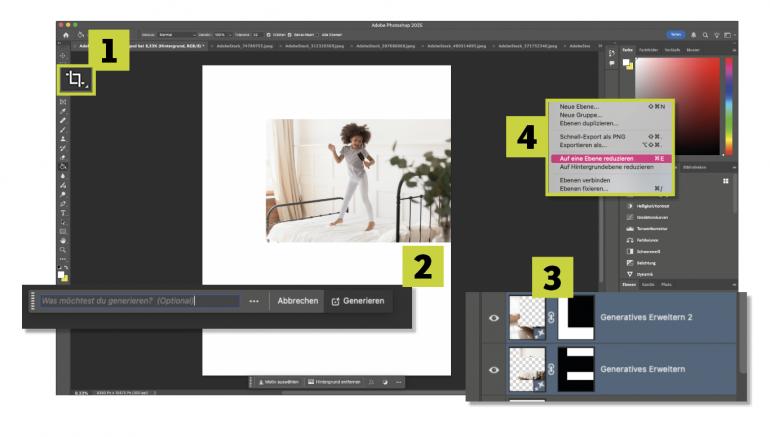770x437 pixels.
Task: Pick a color in the Farbe color field
Action: 678,106
